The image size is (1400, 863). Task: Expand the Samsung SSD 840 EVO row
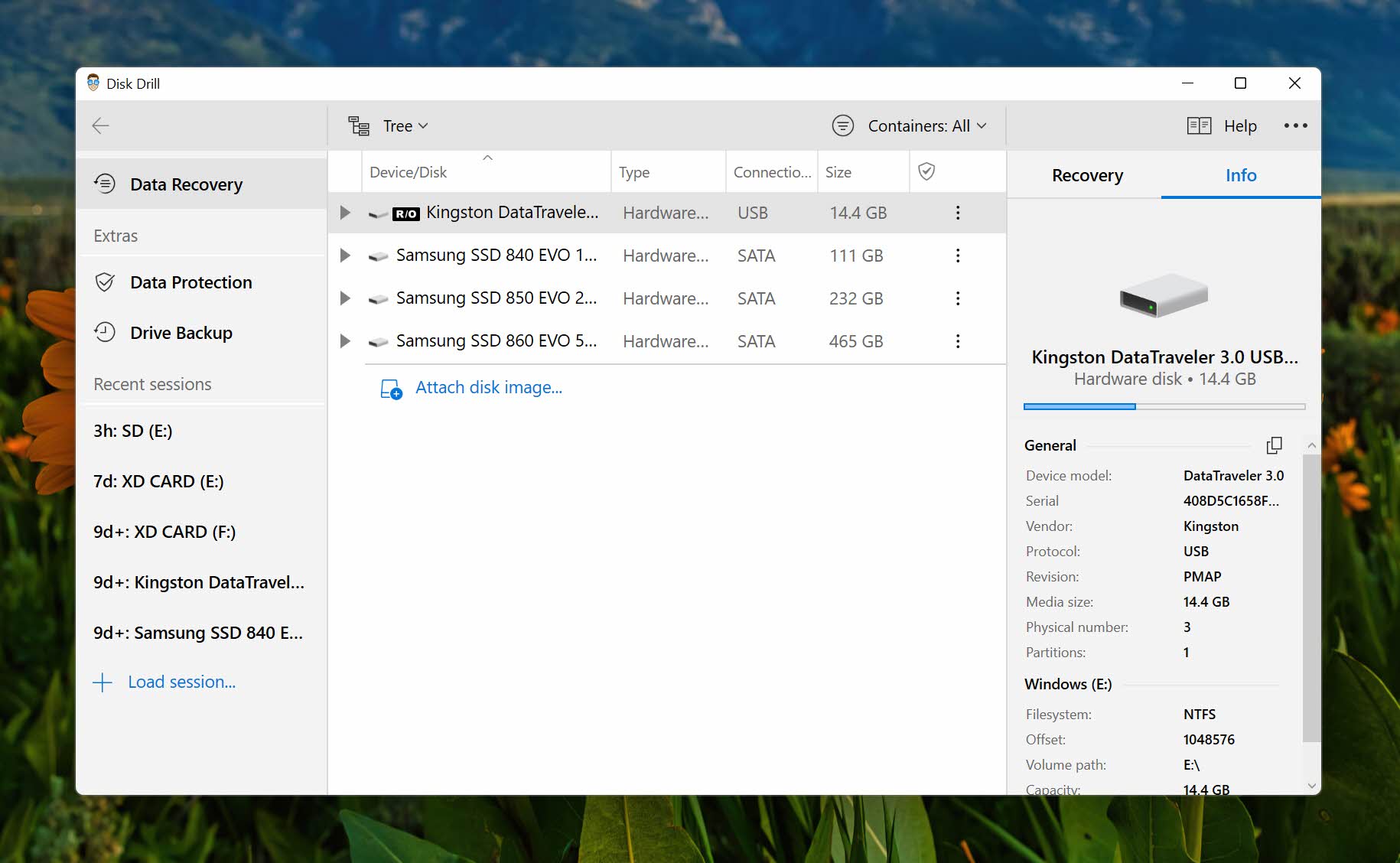(x=345, y=256)
